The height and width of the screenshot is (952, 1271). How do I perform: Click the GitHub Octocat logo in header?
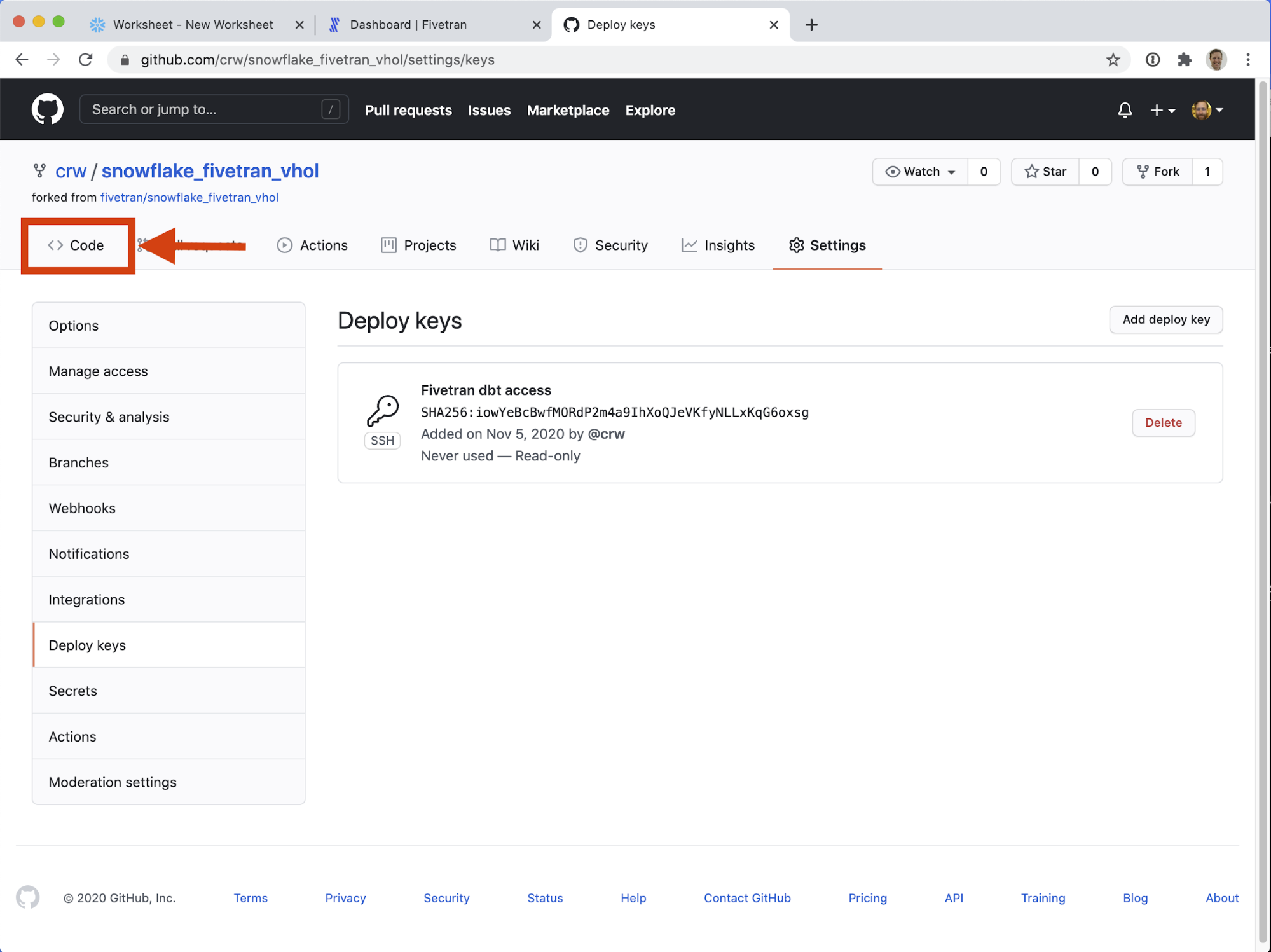tap(47, 109)
